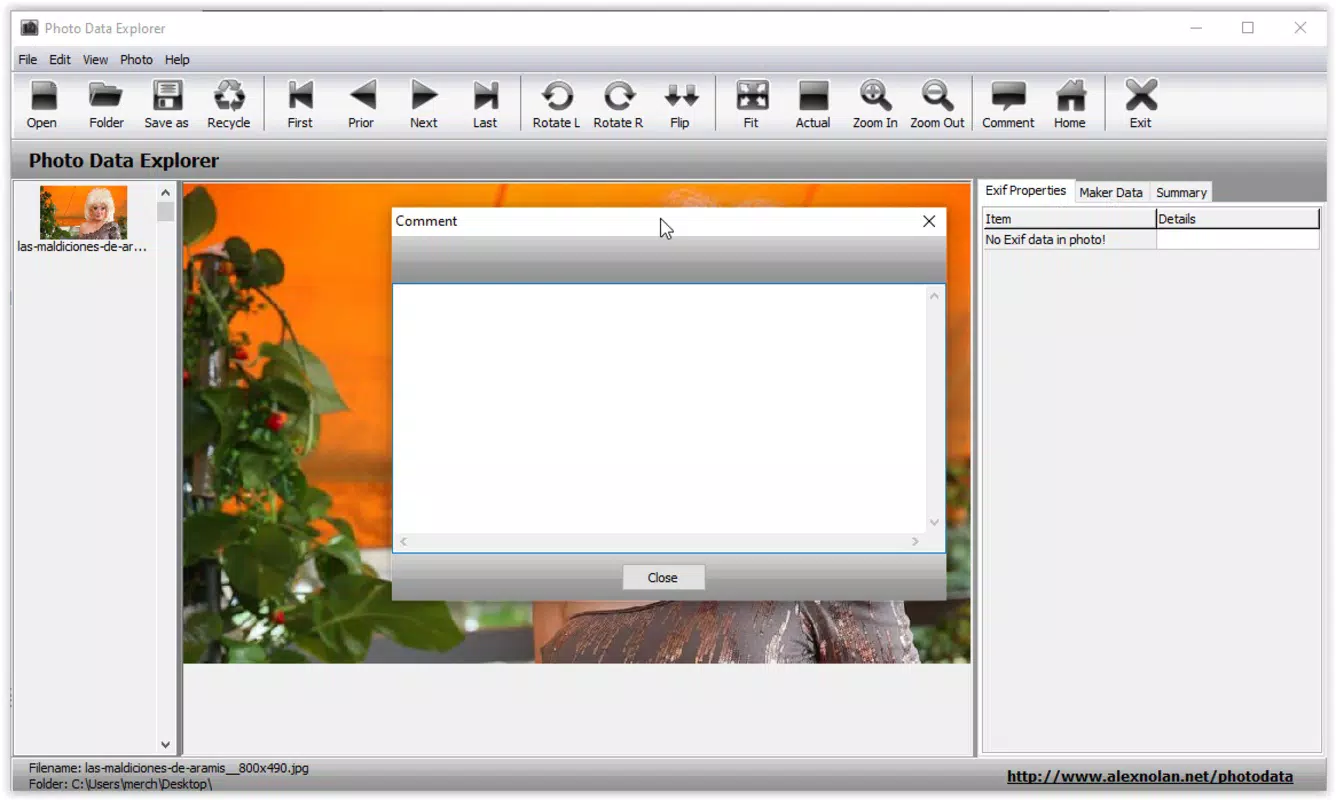Click the comment box scroll-right arrow
Viewport: 1336px width, 800px height.
pyautogui.click(x=915, y=542)
